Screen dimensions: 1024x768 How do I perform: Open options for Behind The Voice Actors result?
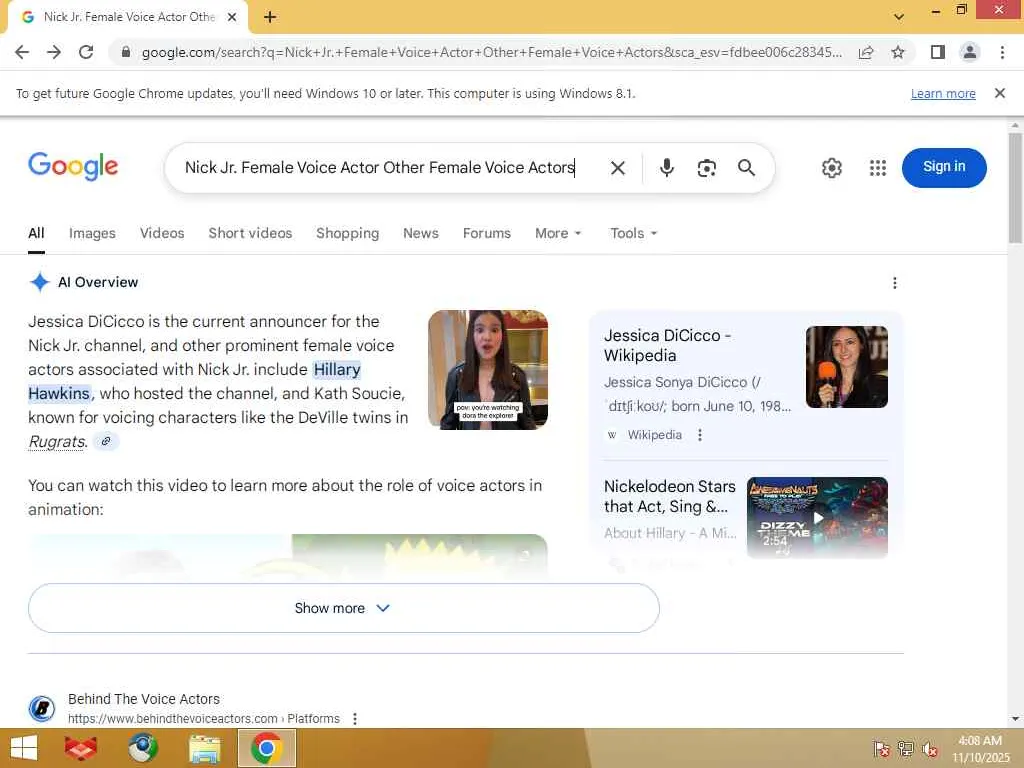pyautogui.click(x=355, y=718)
